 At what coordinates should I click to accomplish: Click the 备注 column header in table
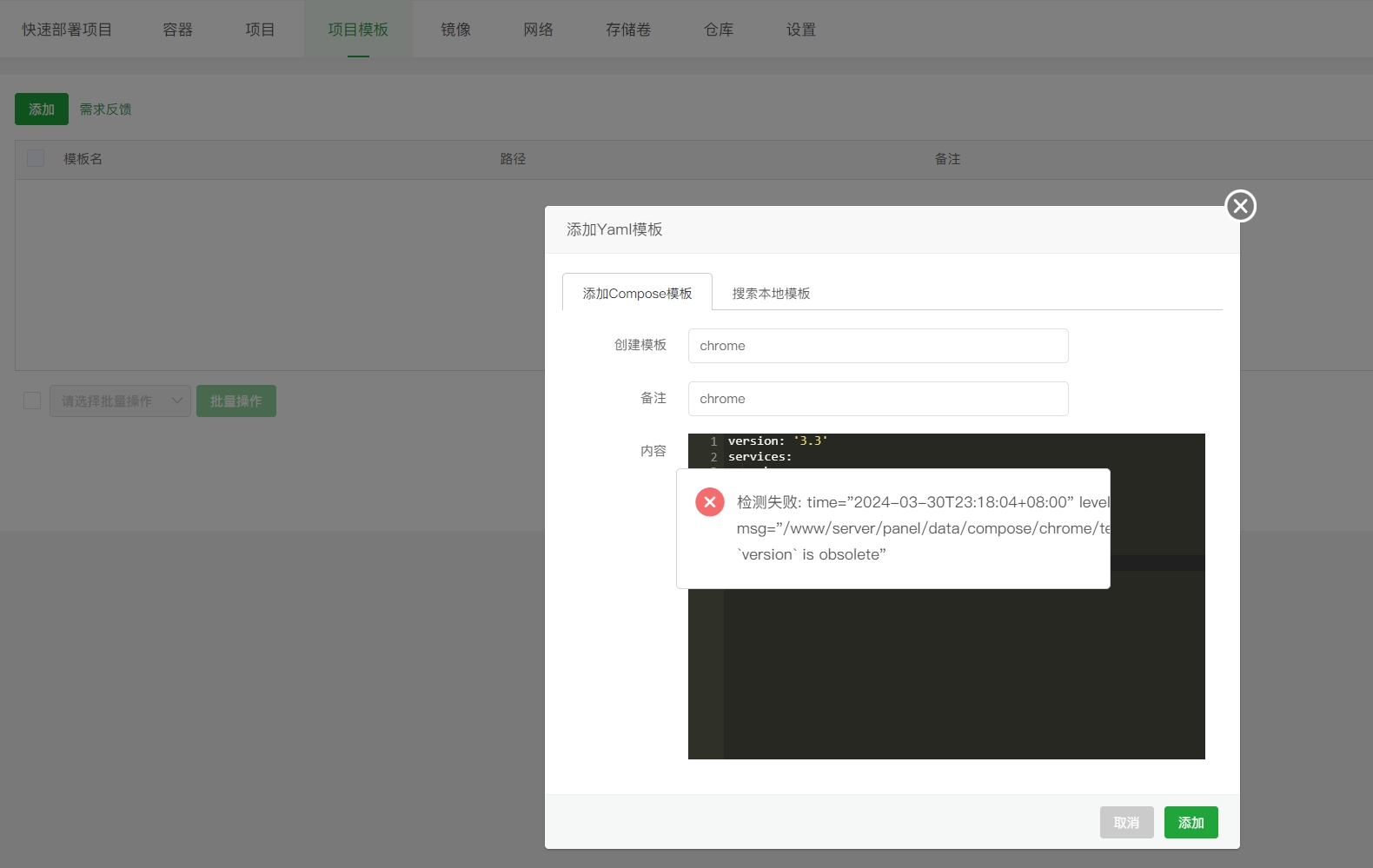947,159
